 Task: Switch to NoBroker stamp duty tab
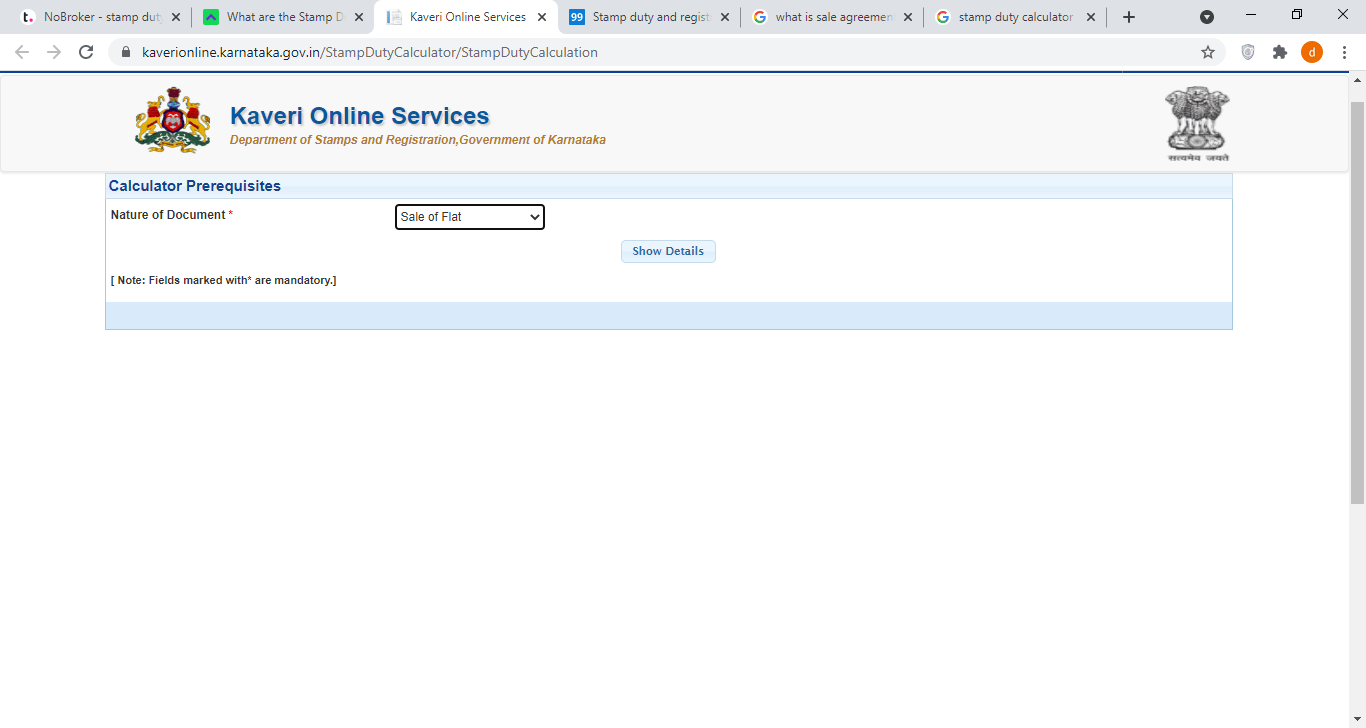point(95,17)
